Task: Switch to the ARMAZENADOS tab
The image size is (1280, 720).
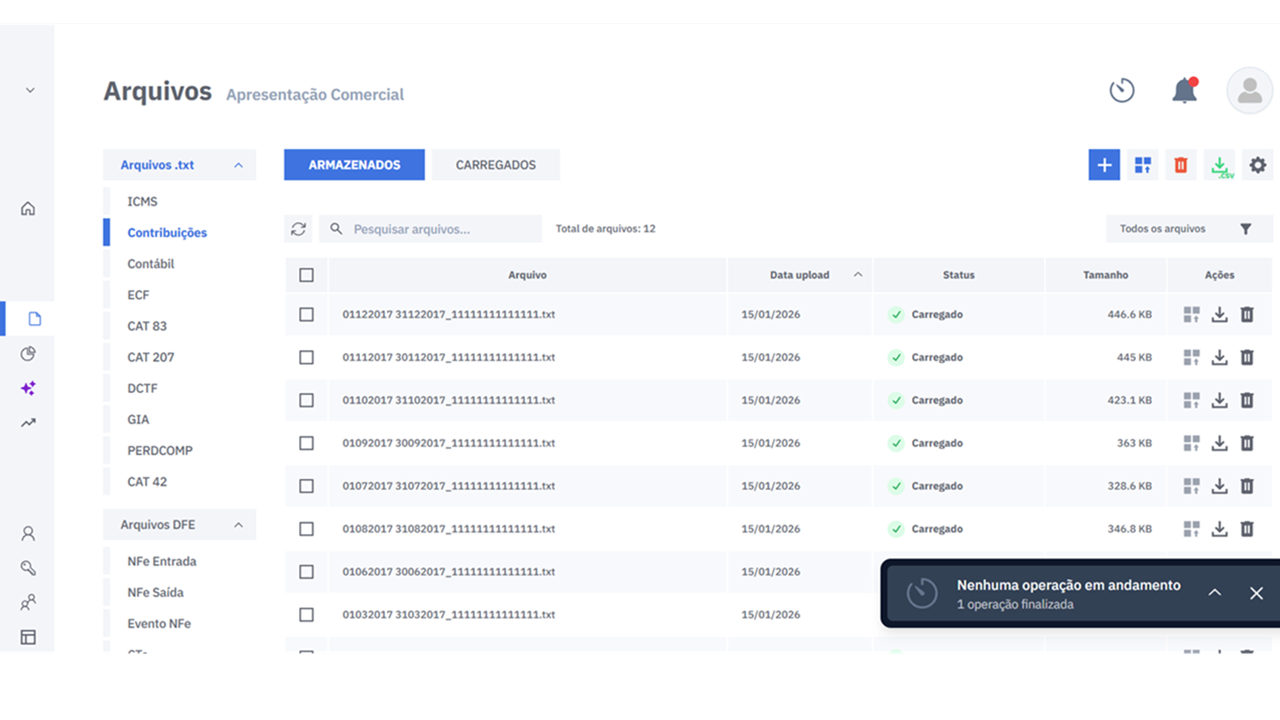Action: (x=354, y=165)
